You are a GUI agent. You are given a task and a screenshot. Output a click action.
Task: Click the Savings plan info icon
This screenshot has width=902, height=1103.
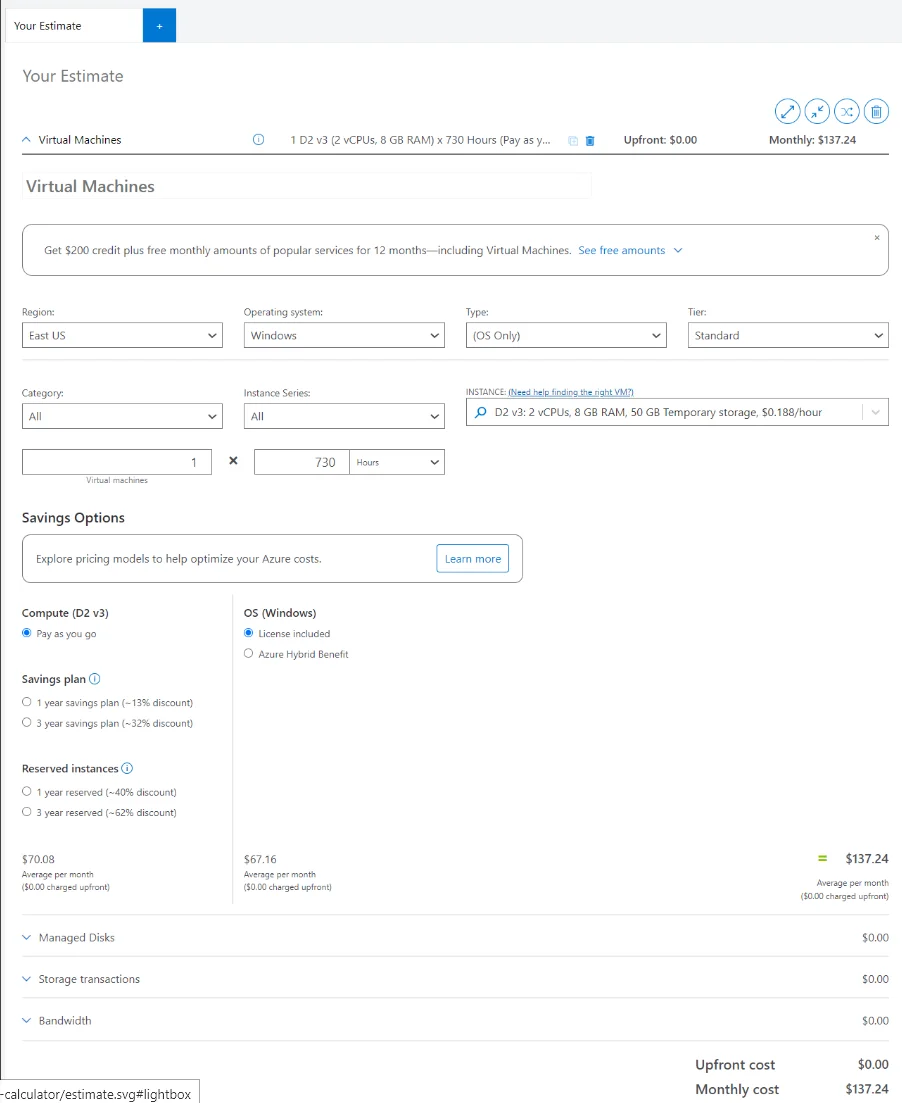pyautogui.click(x=94, y=679)
